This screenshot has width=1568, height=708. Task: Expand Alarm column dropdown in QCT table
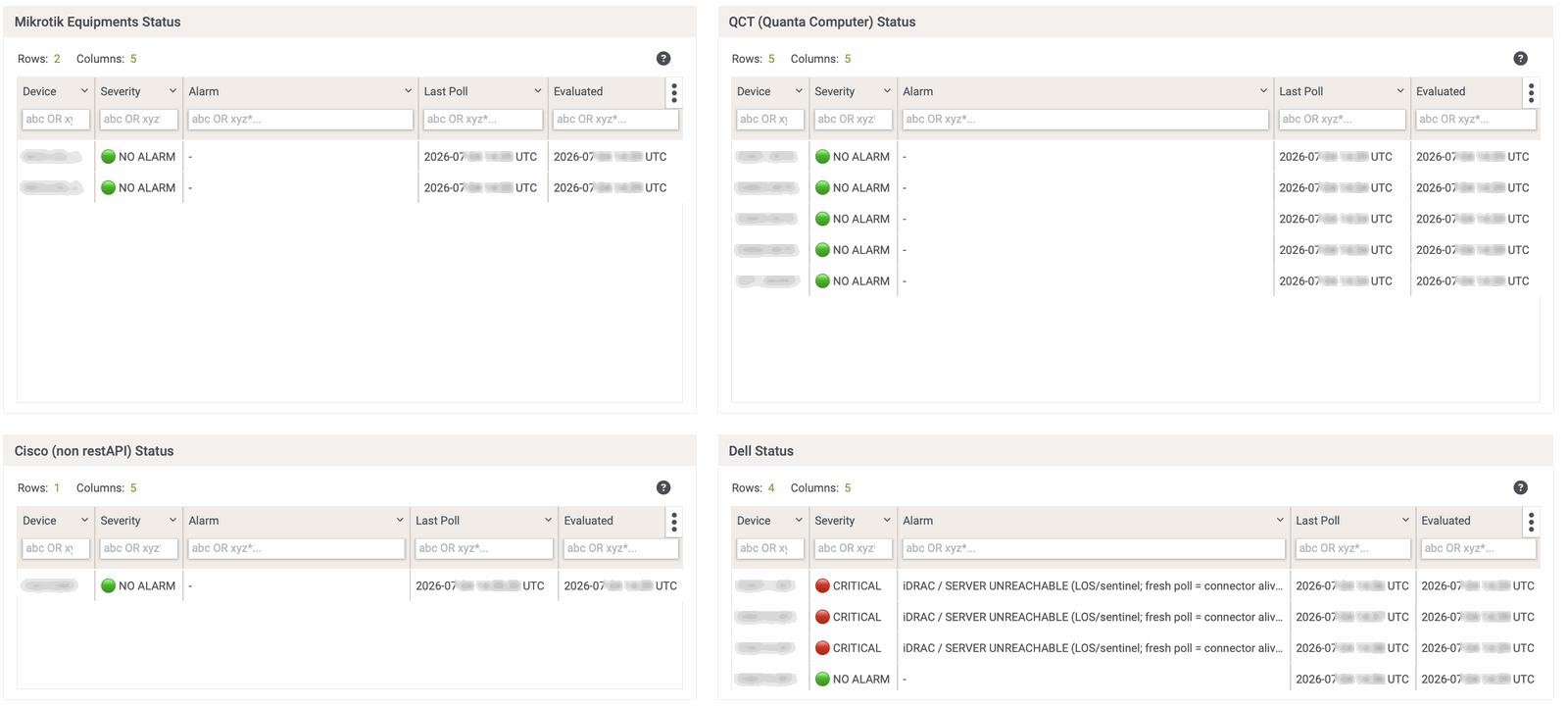(x=1263, y=91)
